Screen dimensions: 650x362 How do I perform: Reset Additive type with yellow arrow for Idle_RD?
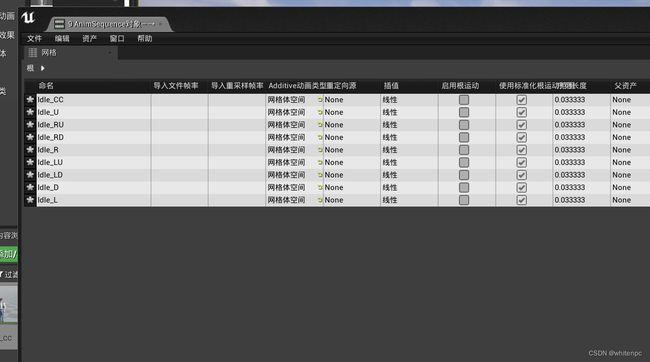click(x=320, y=137)
